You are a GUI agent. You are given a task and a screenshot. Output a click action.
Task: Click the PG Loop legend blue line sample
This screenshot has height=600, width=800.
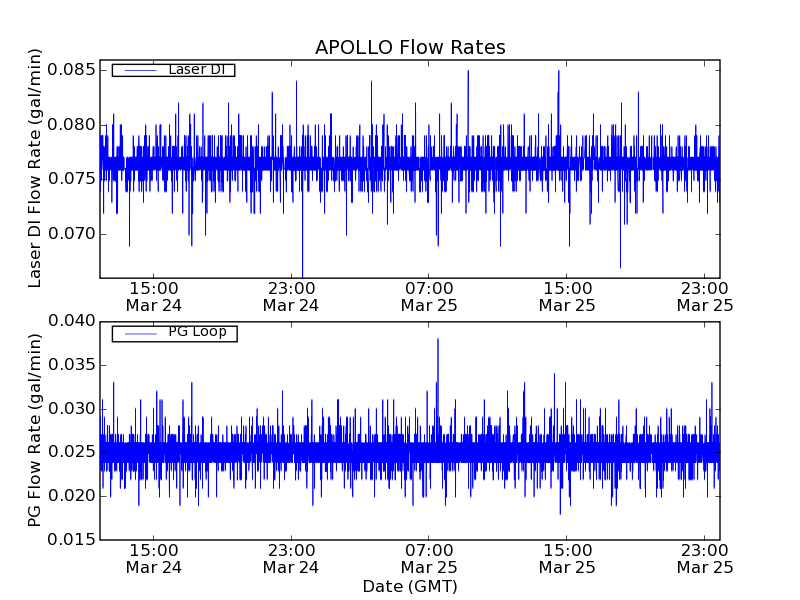(x=140, y=334)
